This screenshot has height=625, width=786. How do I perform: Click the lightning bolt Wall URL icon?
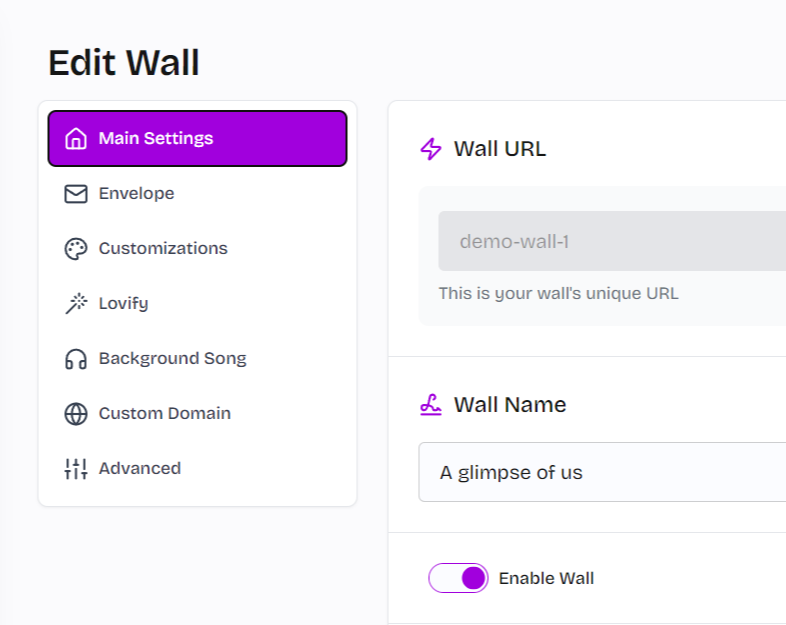click(x=431, y=149)
